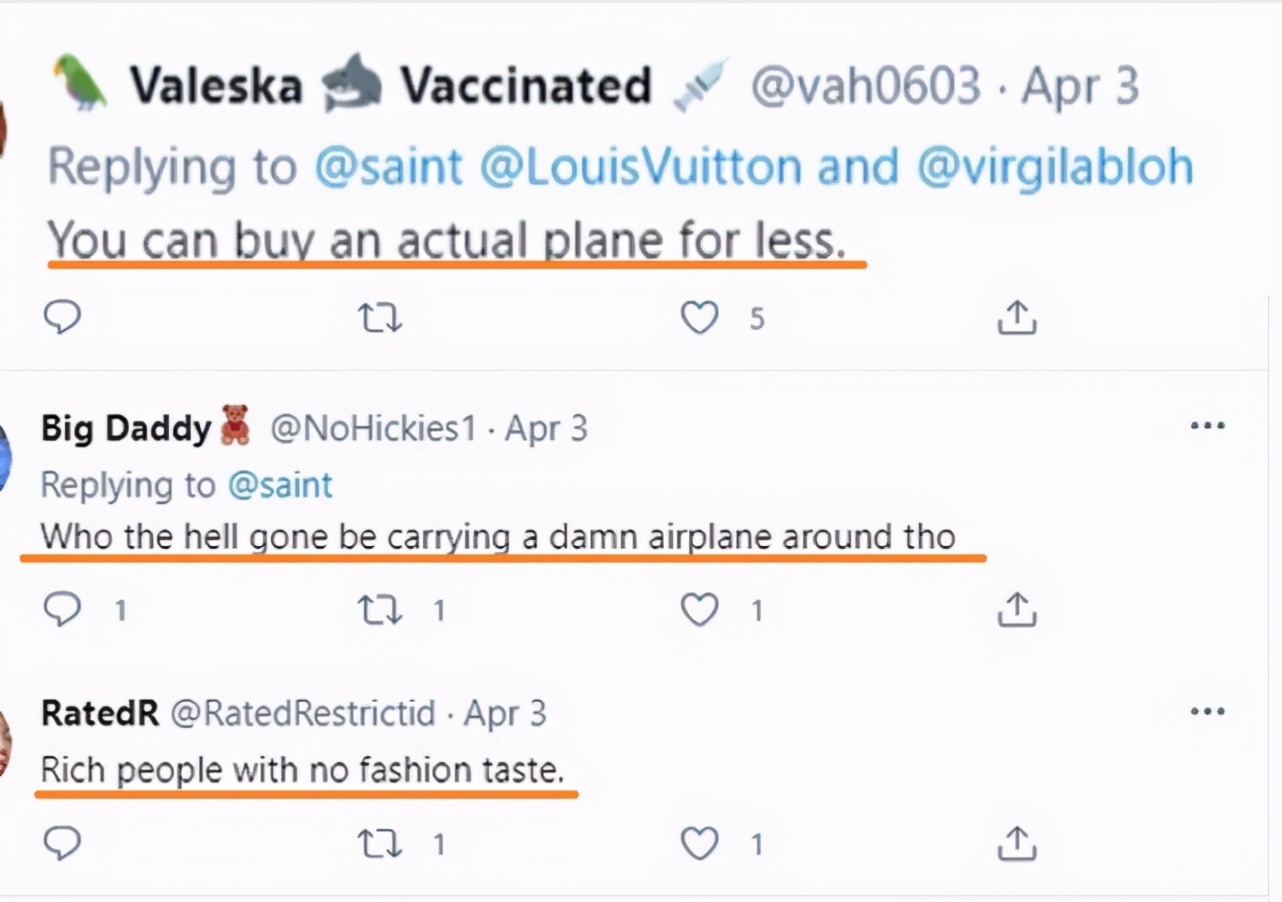Retweet RatedR's tweet
The height and width of the screenshot is (902, 1282).
(380, 844)
